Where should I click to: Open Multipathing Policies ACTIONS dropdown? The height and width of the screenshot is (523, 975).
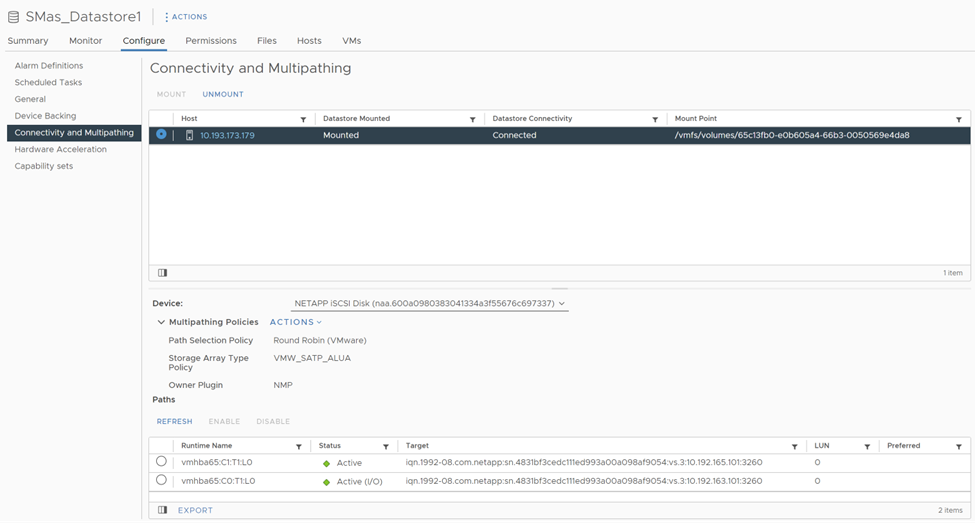tap(295, 322)
